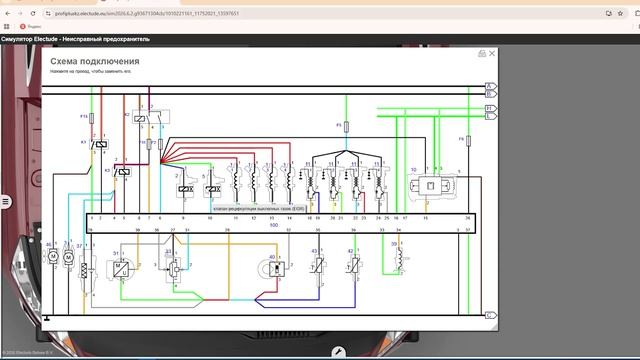Select the injector wired to ECU pin 13
Image resolution: width=640 pixels, height=360 pixels.
pos(271,182)
